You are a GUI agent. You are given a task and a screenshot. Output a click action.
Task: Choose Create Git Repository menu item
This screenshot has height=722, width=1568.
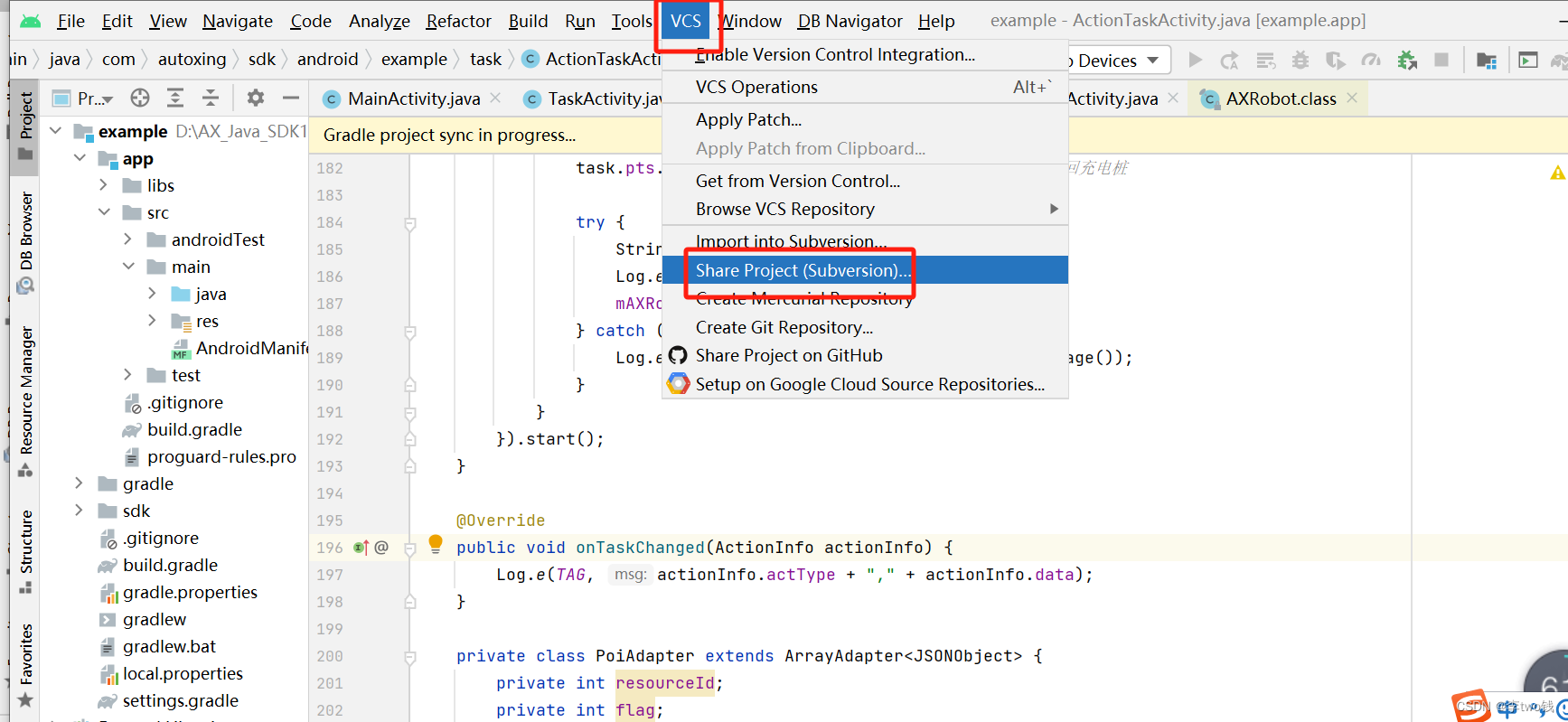865,327
